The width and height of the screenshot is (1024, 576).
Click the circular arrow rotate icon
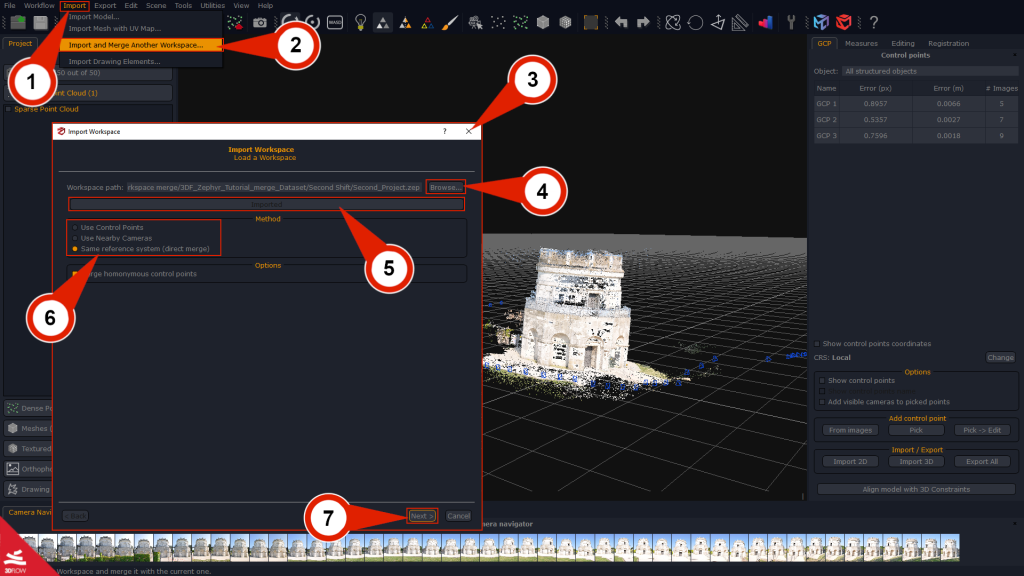696,22
